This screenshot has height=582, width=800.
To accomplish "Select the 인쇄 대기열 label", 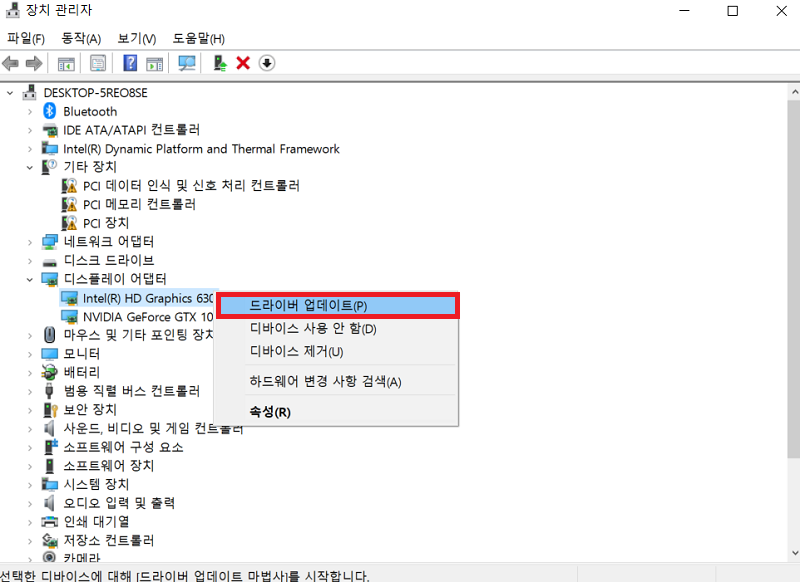I will pos(96,522).
